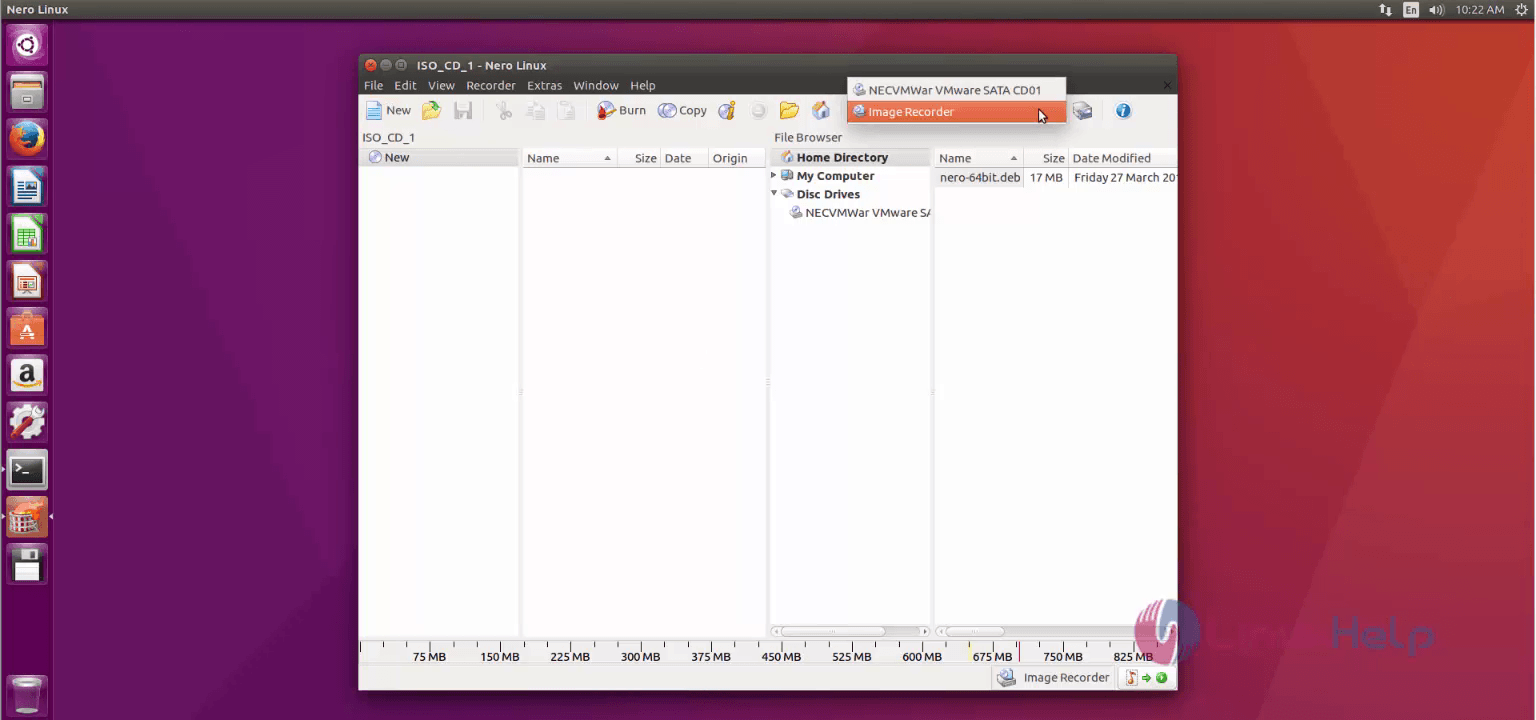Open the Edit menu

405,86
